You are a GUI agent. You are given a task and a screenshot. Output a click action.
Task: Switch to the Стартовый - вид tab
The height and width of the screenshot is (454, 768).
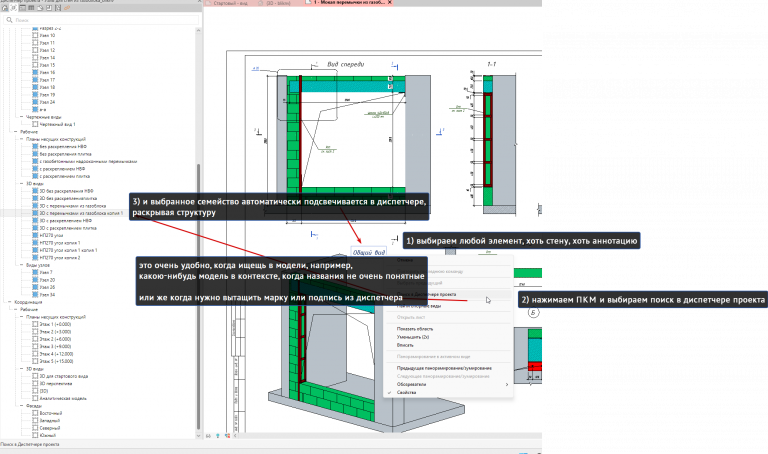coord(230,3)
